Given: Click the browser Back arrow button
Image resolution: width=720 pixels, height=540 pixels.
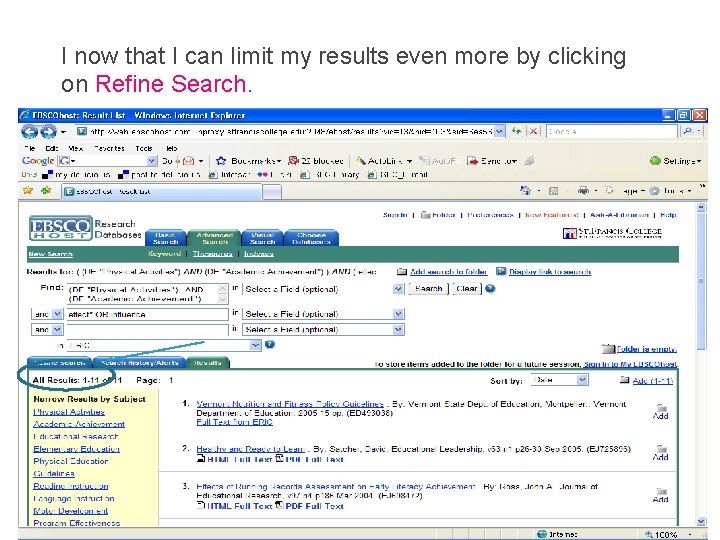Looking at the screenshot, I should tap(29, 132).
